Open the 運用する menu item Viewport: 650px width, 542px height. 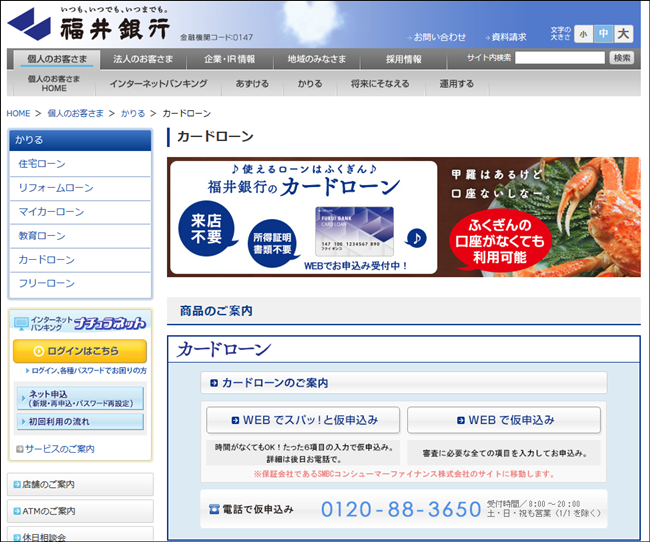pos(456,83)
